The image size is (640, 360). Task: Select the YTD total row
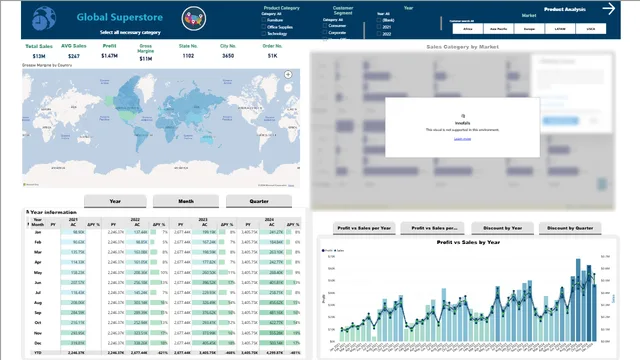166,353
